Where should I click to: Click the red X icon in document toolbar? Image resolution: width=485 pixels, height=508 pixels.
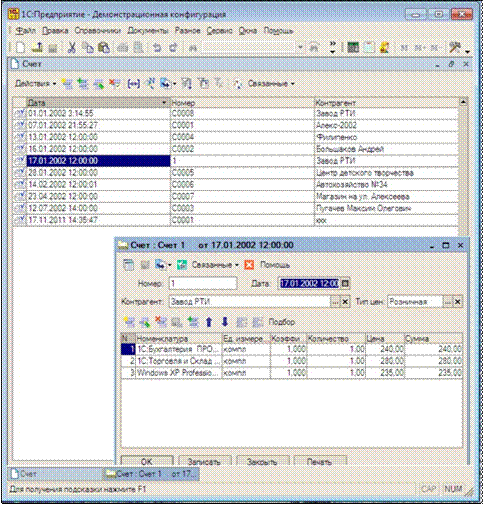tap(249, 265)
